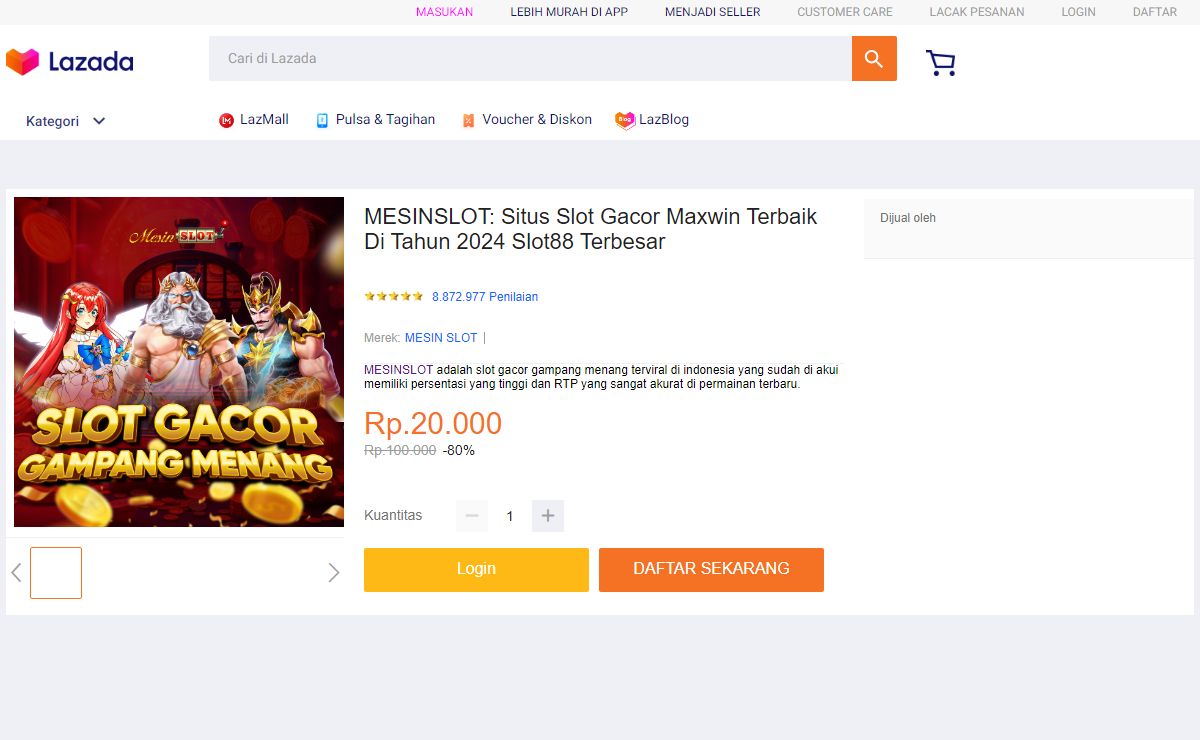1200x740 pixels.
Task: Show previous product thumbnail arrow
Action: point(16,573)
